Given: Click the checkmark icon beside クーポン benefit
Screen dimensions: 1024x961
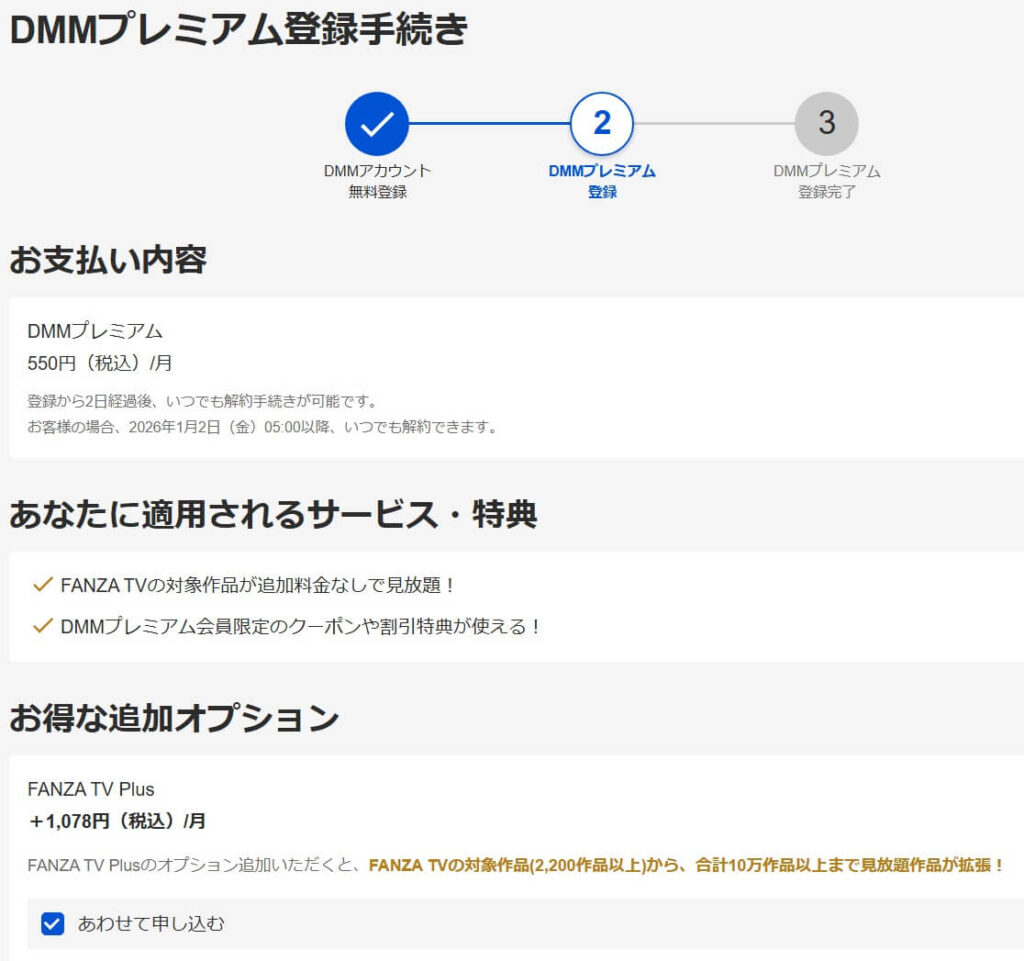Looking at the screenshot, I should point(42,626).
